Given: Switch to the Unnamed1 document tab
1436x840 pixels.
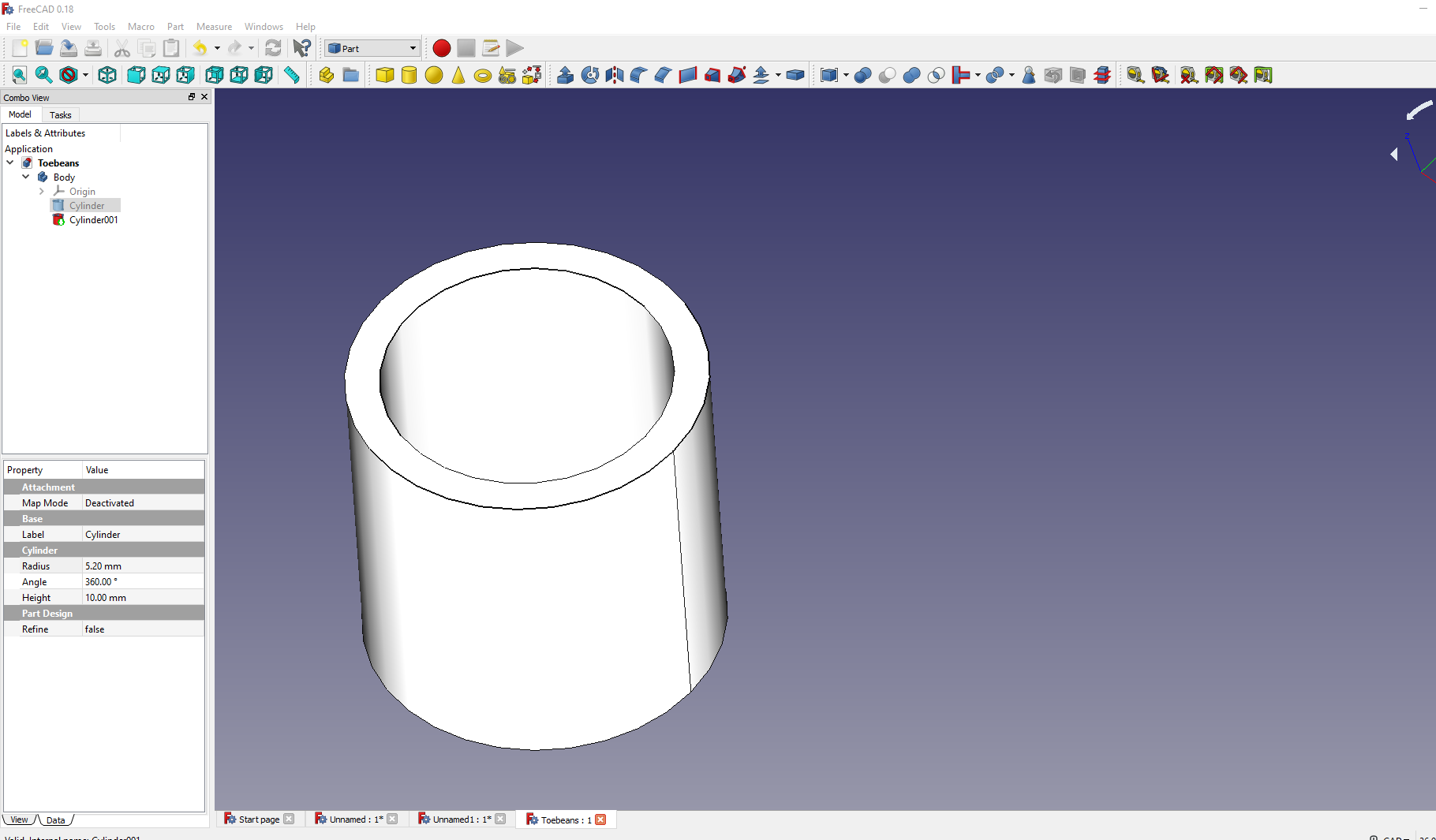Looking at the screenshot, I should [462, 819].
